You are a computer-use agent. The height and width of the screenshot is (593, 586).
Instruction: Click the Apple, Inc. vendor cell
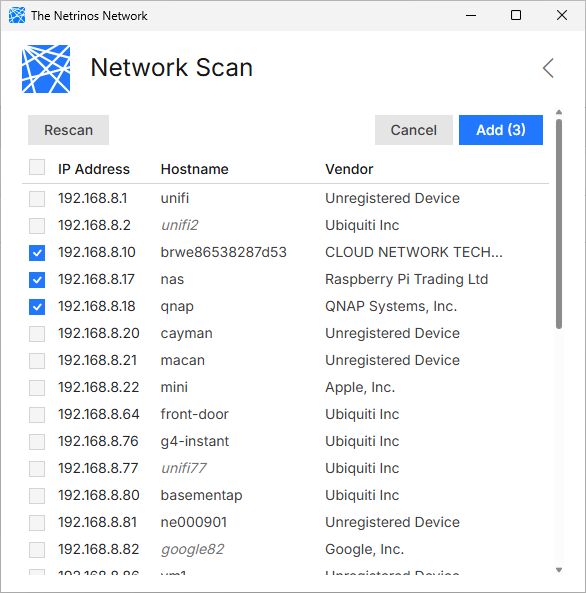click(360, 387)
